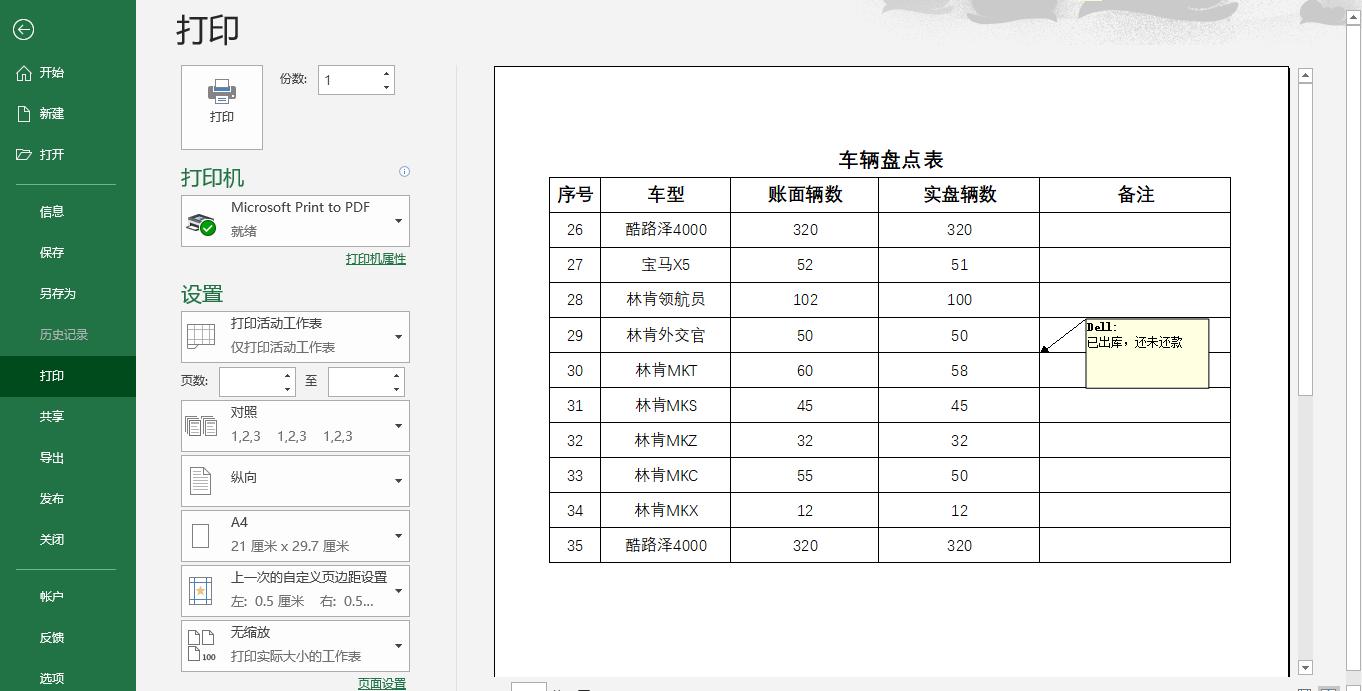Click the custom margins 页边距 icon

pos(201,590)
